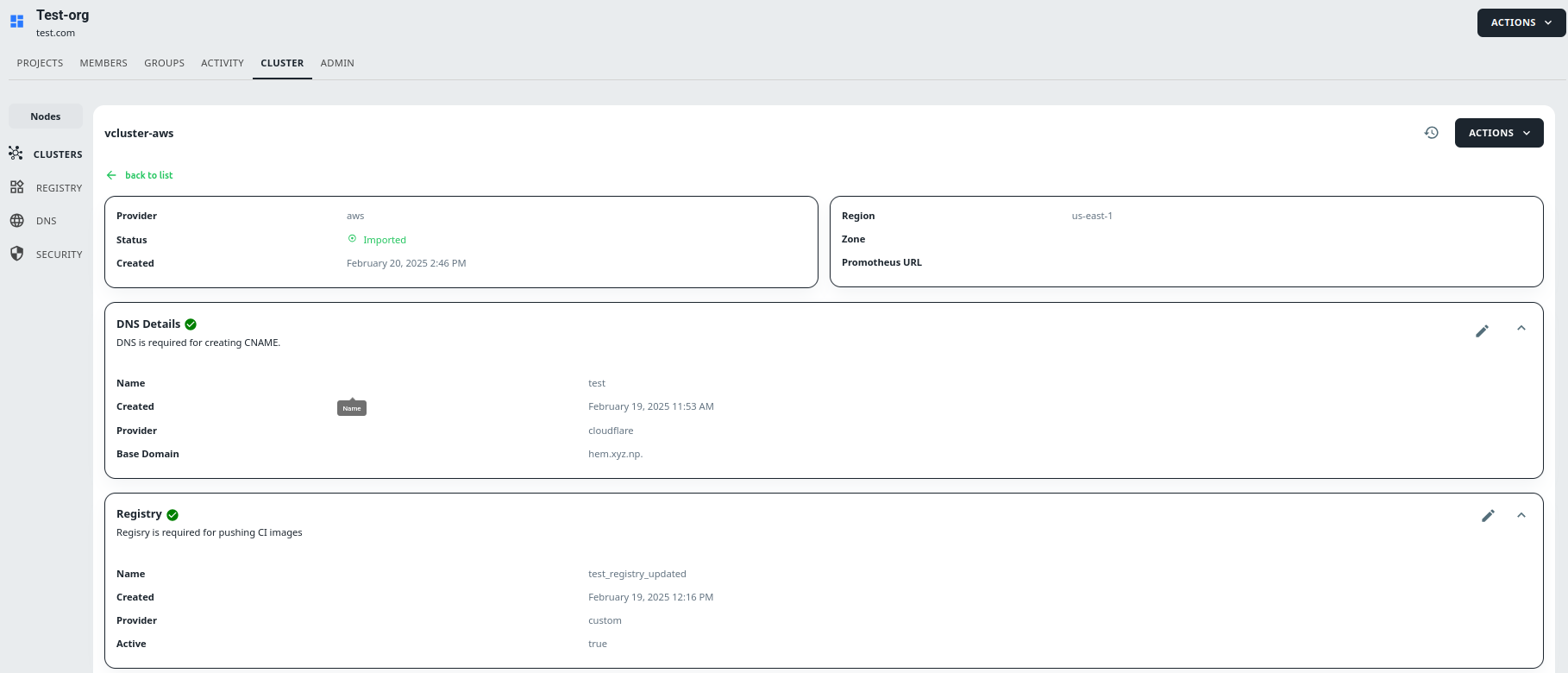Select the us-east-1 region value
The image size is (1568, 673).
click(x=1092, y=216)
